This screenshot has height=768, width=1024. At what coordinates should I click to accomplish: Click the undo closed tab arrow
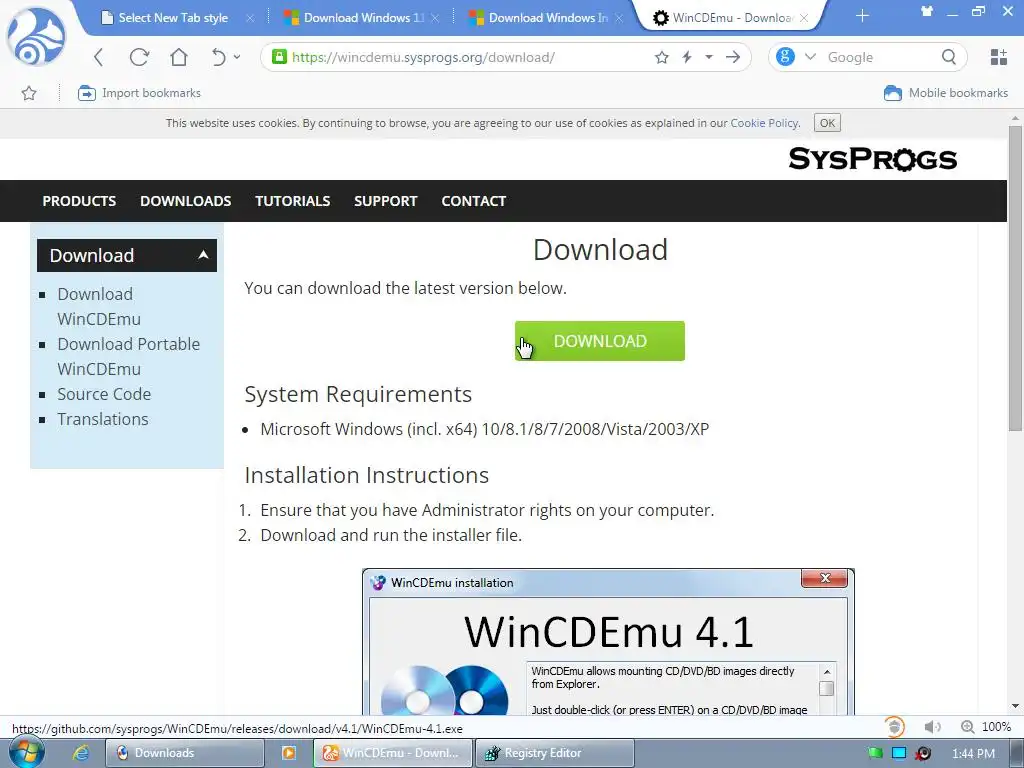pos(218,57)
